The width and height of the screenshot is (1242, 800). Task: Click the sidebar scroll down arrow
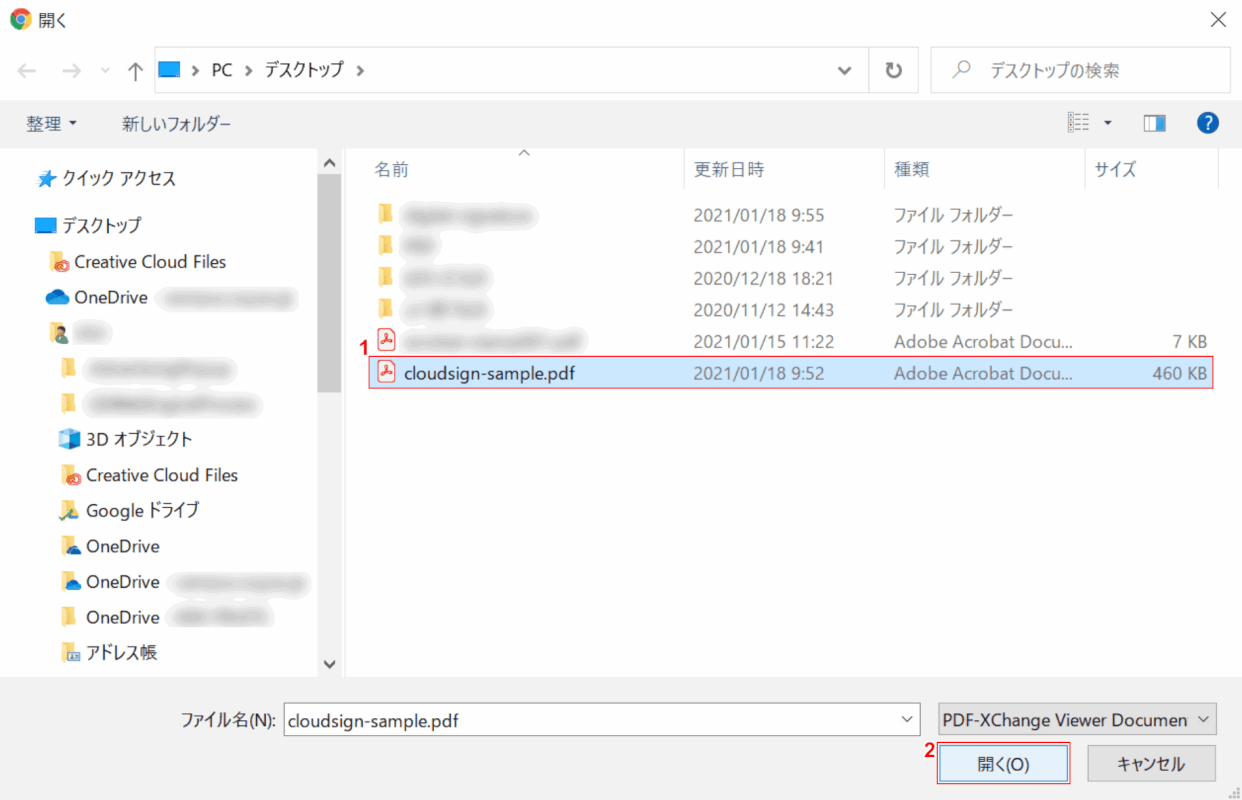pyautogui.click(x=329, y=663)
